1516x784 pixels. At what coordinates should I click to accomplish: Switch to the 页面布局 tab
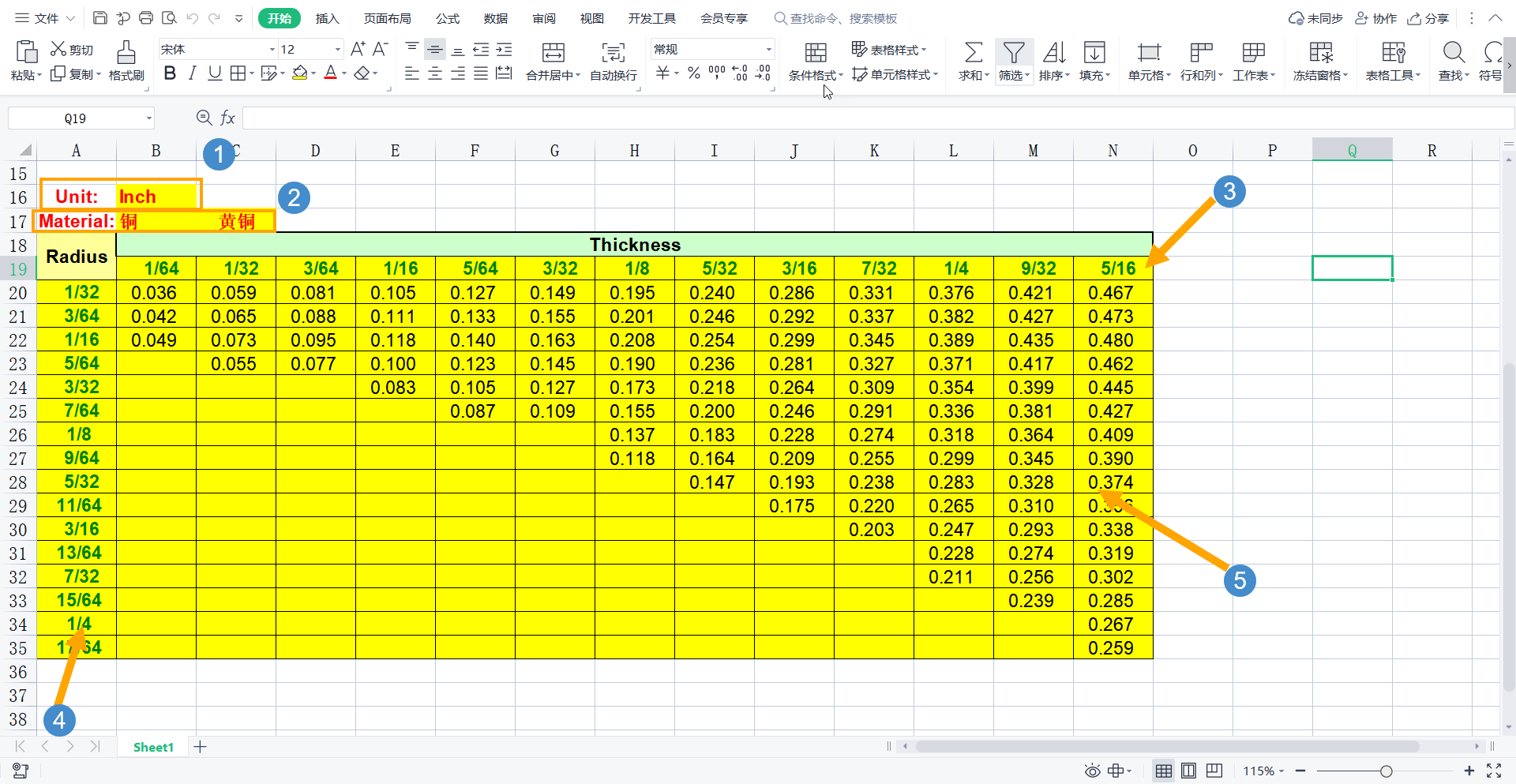click(387, 18)
